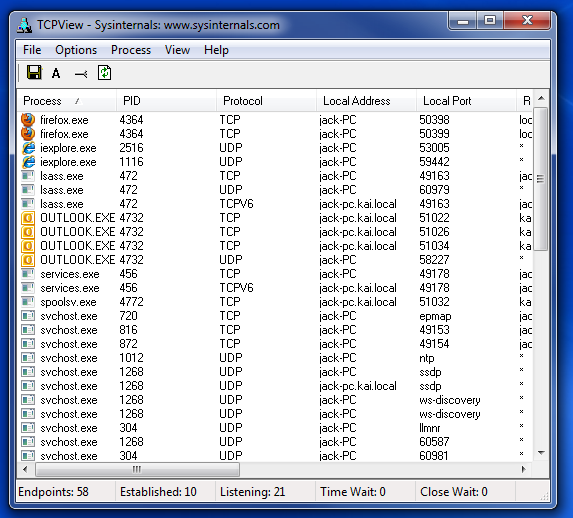Image resolution: width=573 pixels, height=518 pixels.
Task: Select svchost.exe with PID 872
Action: (x=69, y=344)
